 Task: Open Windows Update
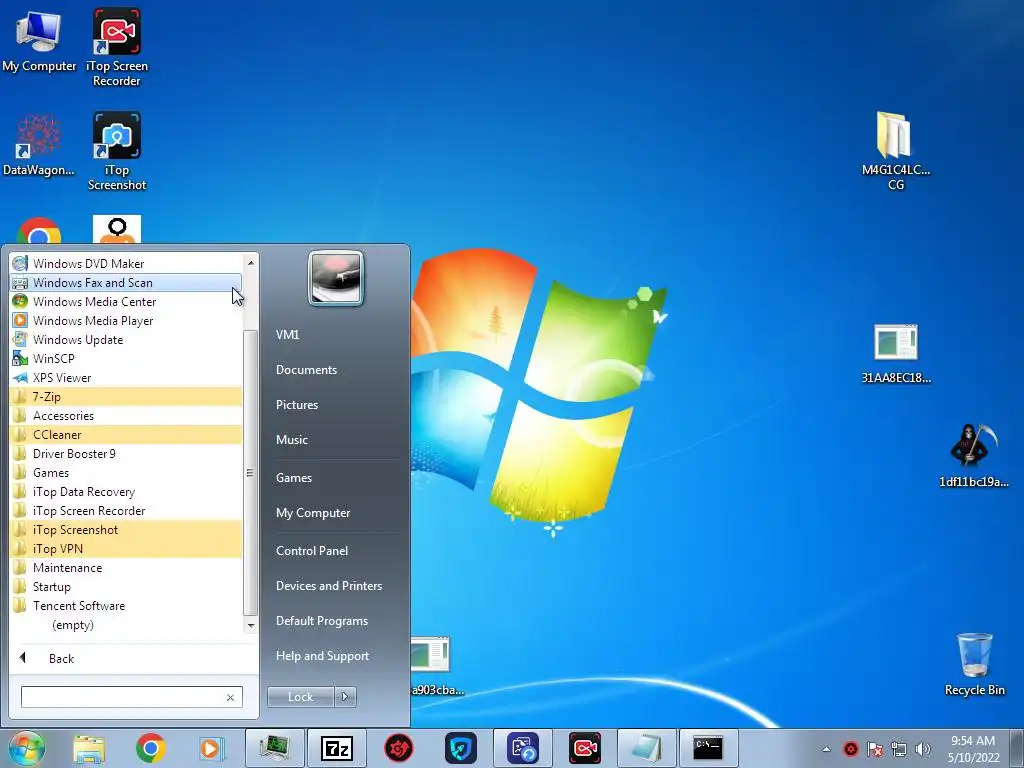point(126,339)
